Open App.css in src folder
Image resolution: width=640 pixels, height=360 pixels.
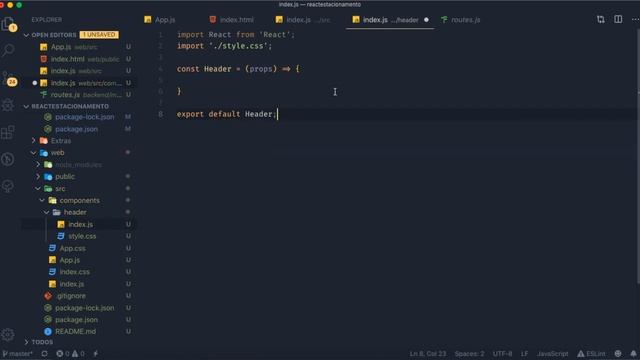[x=80, y=248]
